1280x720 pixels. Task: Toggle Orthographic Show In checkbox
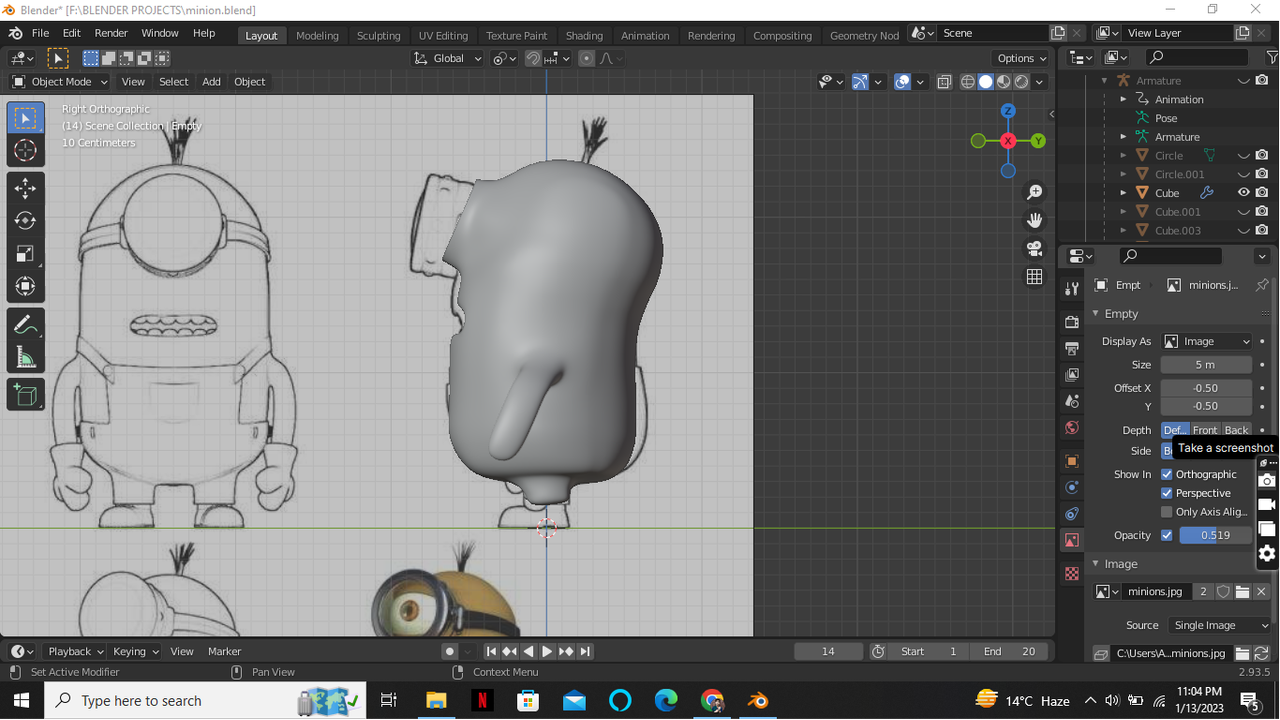coord(1167,474)
